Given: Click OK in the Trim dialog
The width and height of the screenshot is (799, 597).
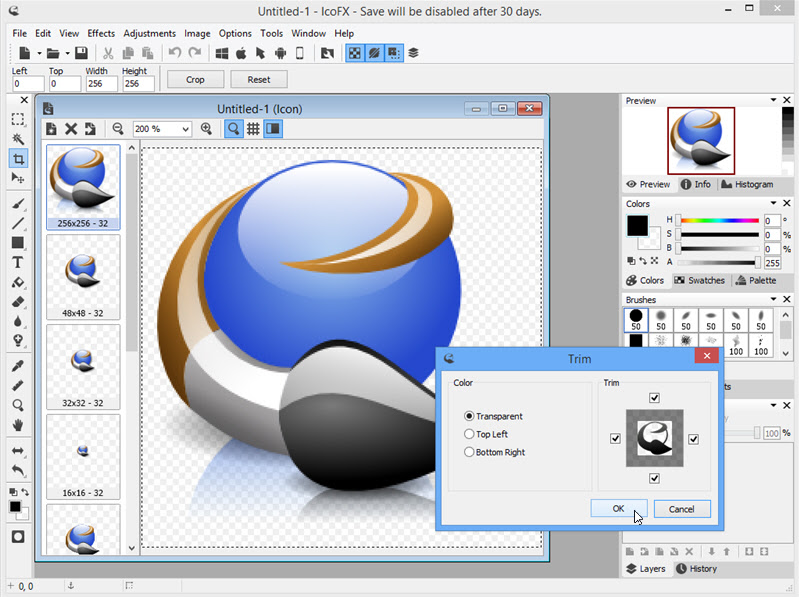Looking at the screenshot, I should point(619,508).
